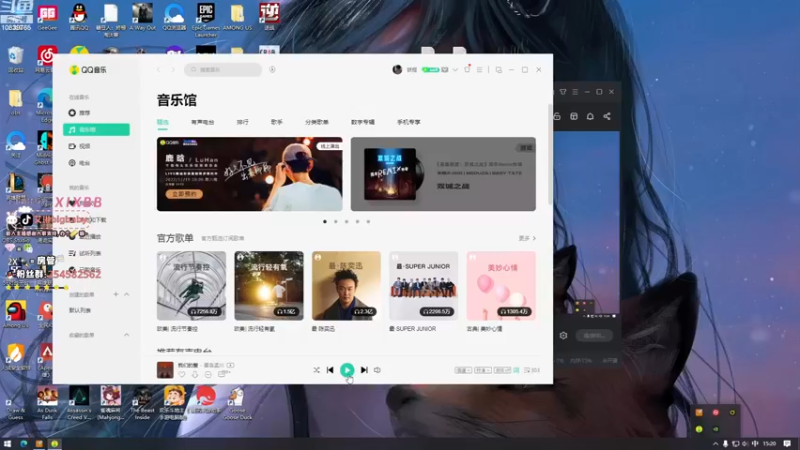Select 音乐馆 in the sidebar

click(x=96, y=130)
